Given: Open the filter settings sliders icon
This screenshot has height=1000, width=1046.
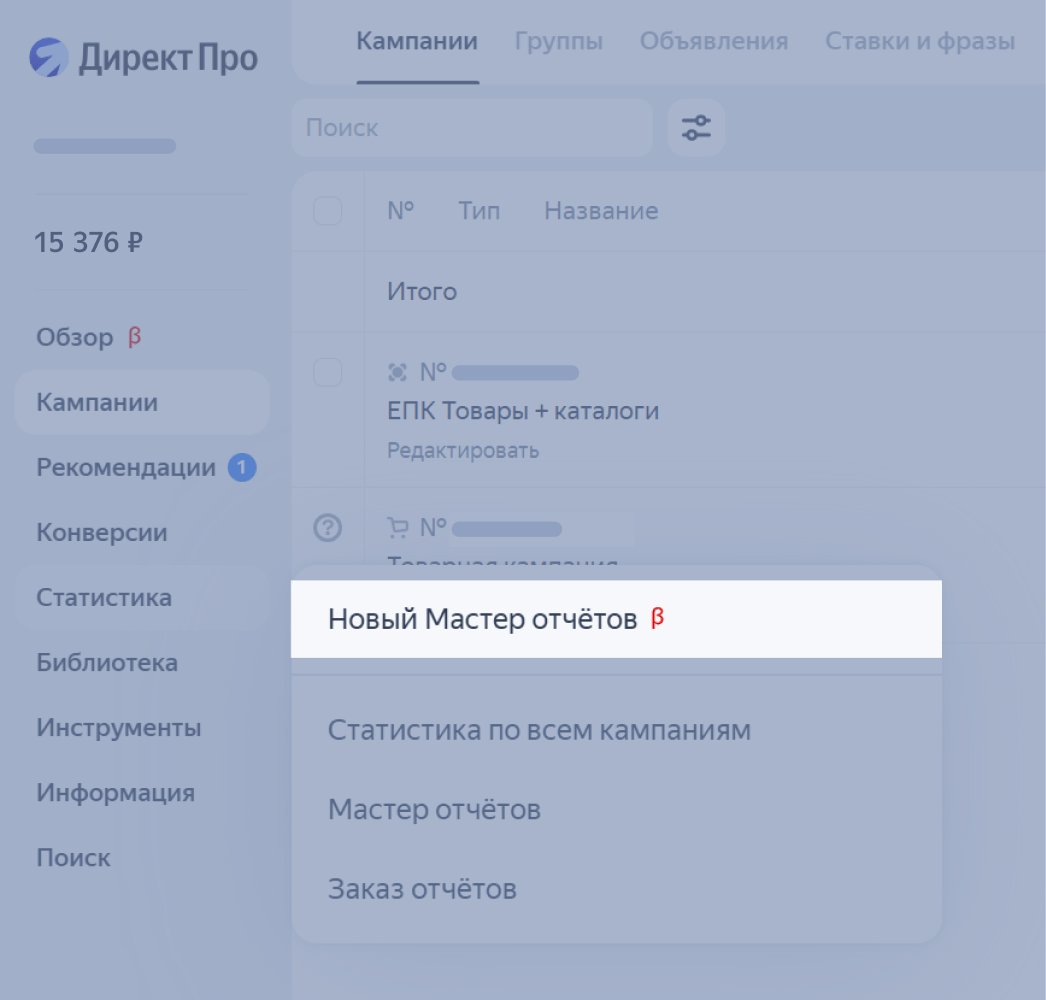Looking at the screenshot, I should [x=696, y=128].
